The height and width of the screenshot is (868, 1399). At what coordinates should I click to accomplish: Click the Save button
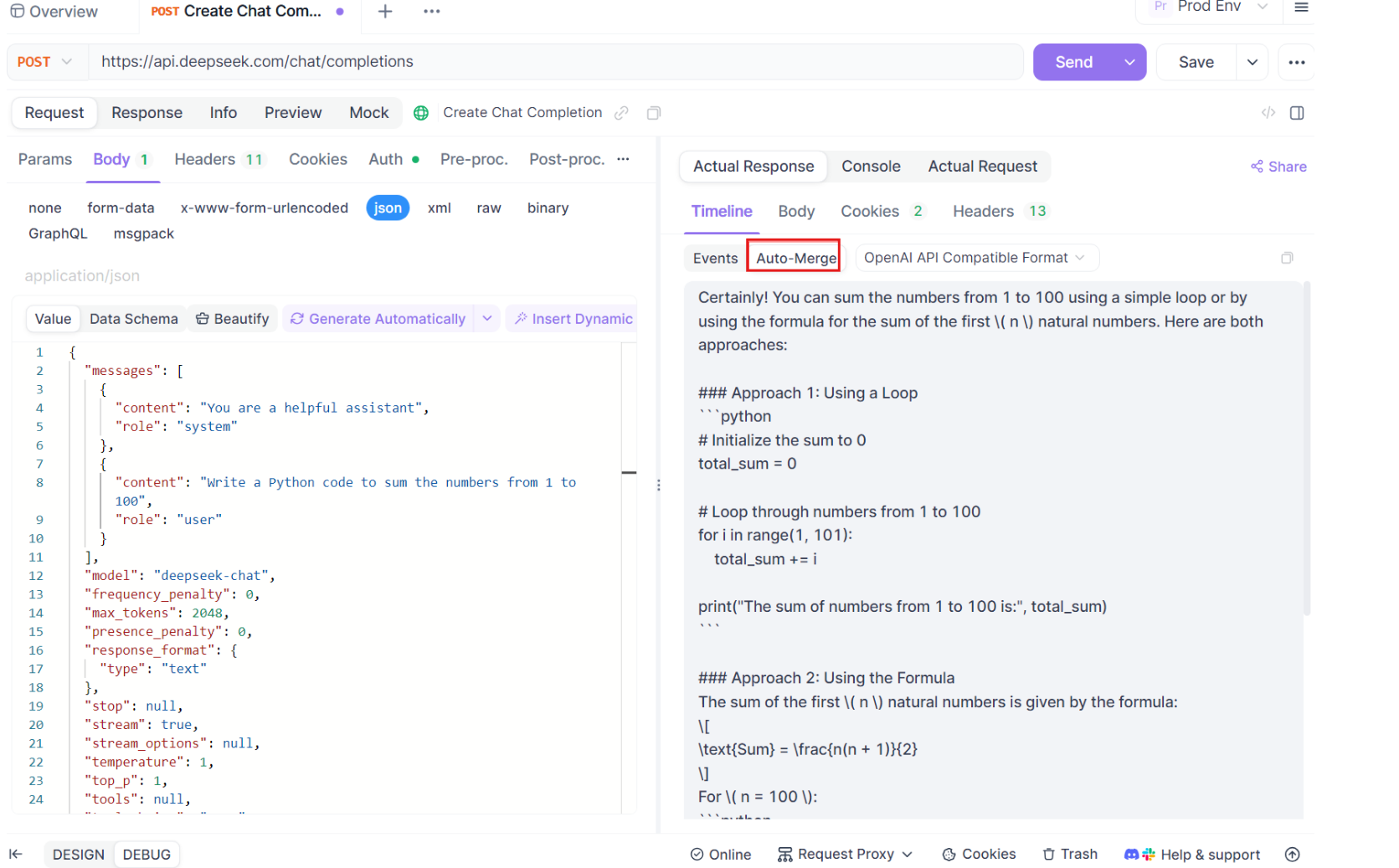click(1196, 62)
